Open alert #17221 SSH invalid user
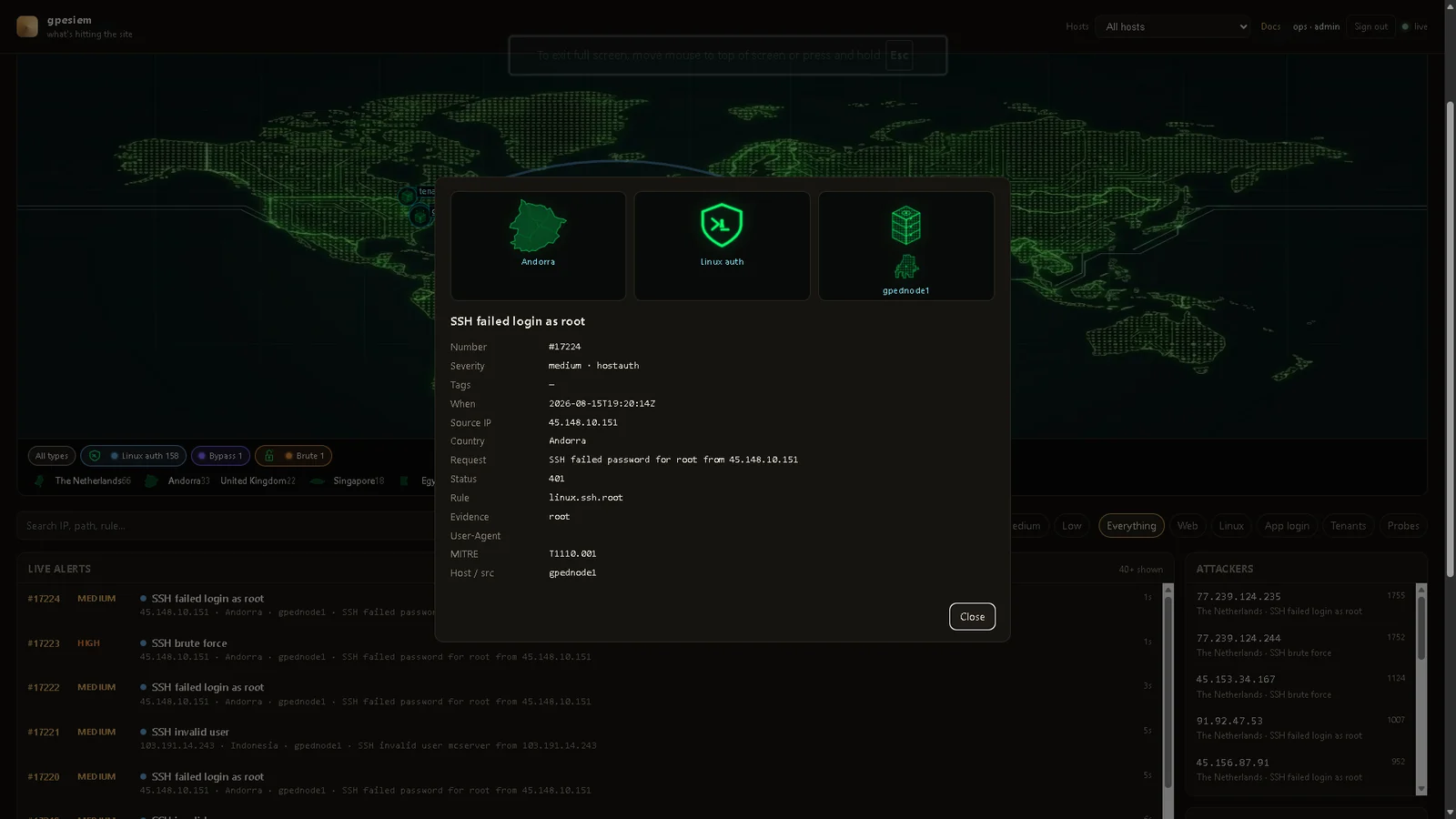 click(591, 739)
